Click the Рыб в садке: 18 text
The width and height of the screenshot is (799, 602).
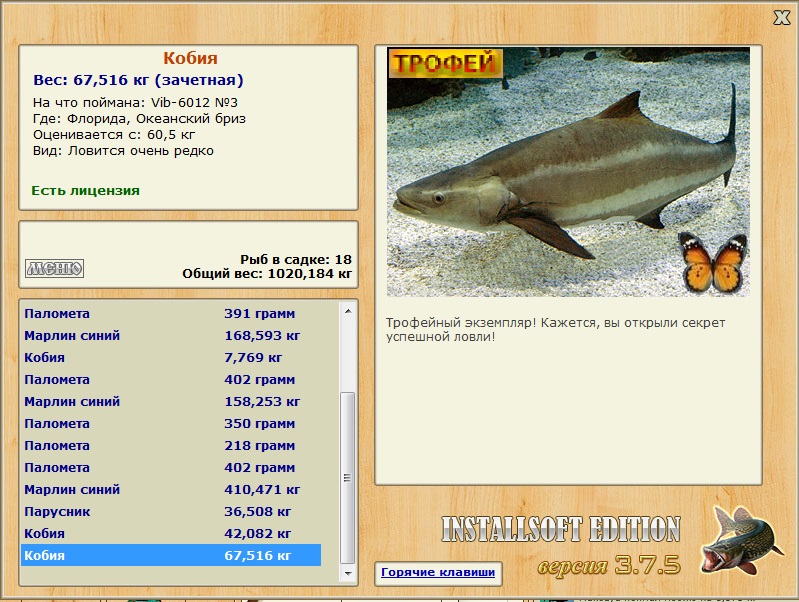tap(296, 259)
